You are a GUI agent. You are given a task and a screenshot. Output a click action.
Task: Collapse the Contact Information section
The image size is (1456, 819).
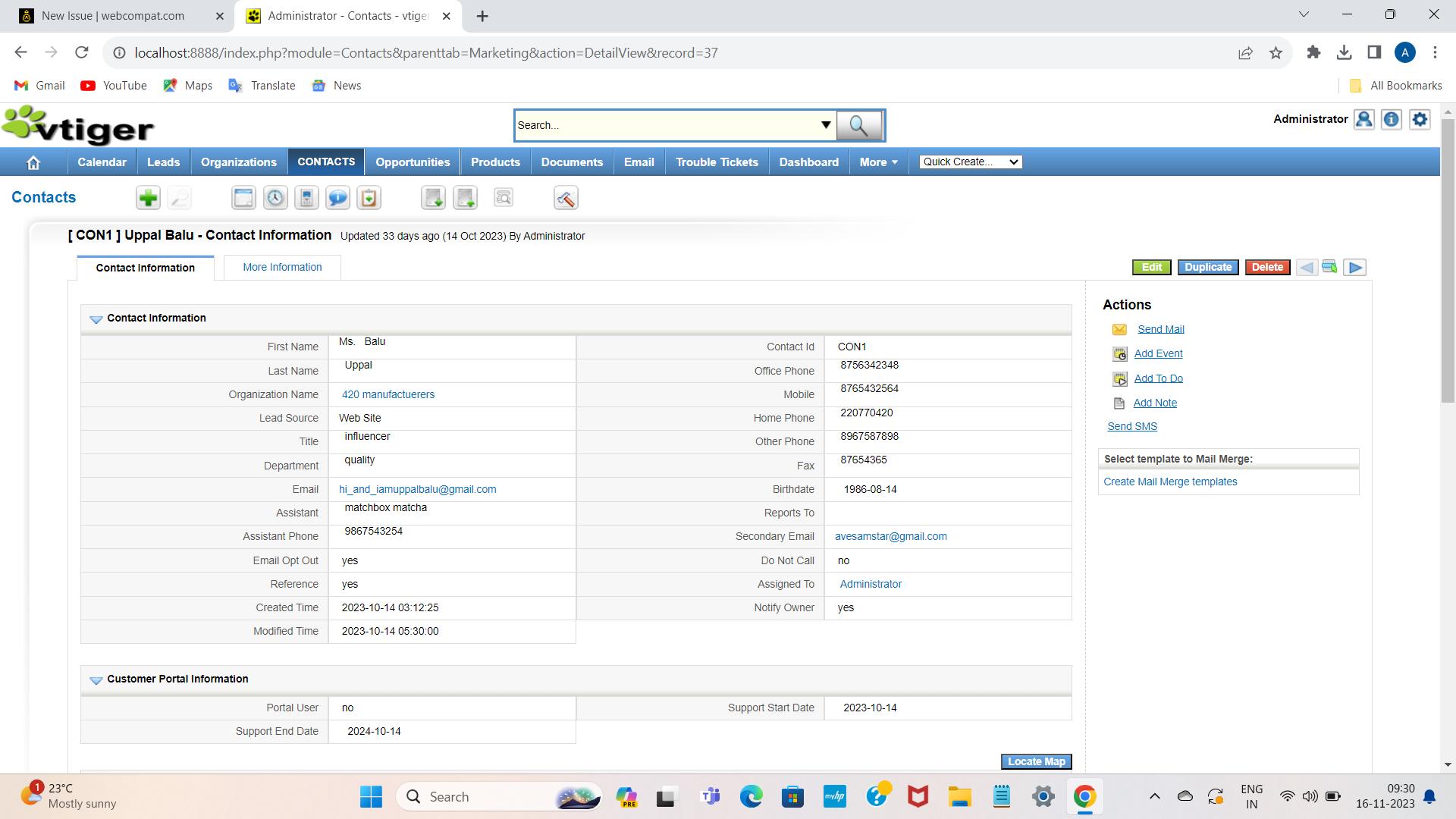[96, 319]
